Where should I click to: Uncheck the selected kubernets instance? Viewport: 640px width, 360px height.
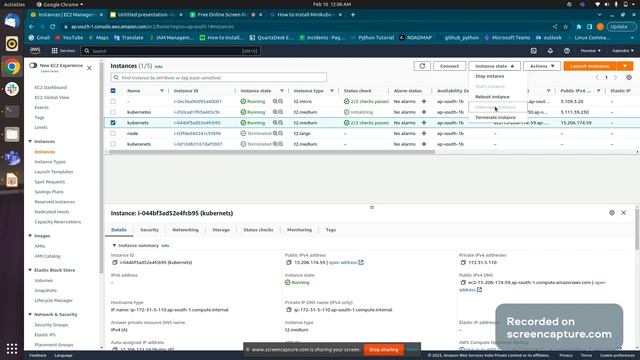tap(113, 122)
